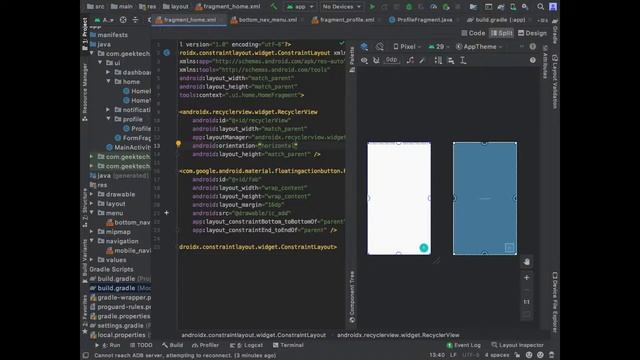Toggle the Project tool window tab
The height and width of the screenshot is (360, 640).
coord(84,33)
